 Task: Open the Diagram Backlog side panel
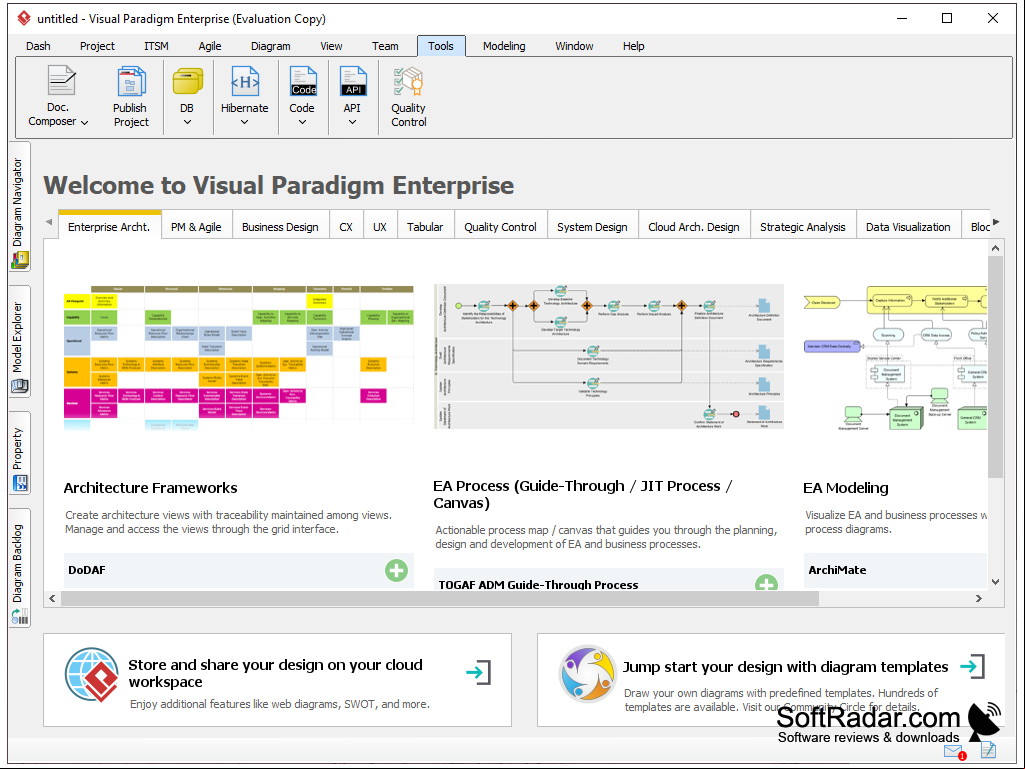pos(19,567)
